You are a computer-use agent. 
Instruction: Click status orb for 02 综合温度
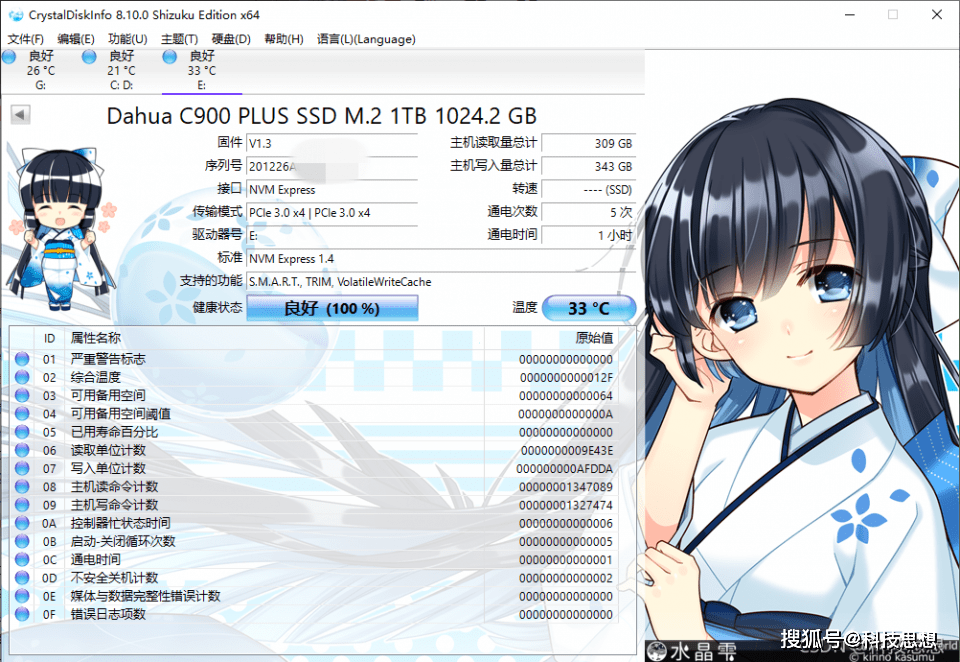tap(22, 377)
